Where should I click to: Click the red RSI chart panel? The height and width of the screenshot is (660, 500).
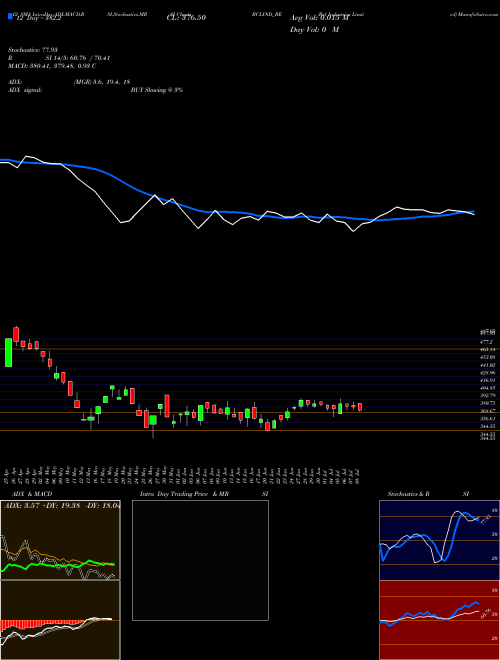[439, 620]
